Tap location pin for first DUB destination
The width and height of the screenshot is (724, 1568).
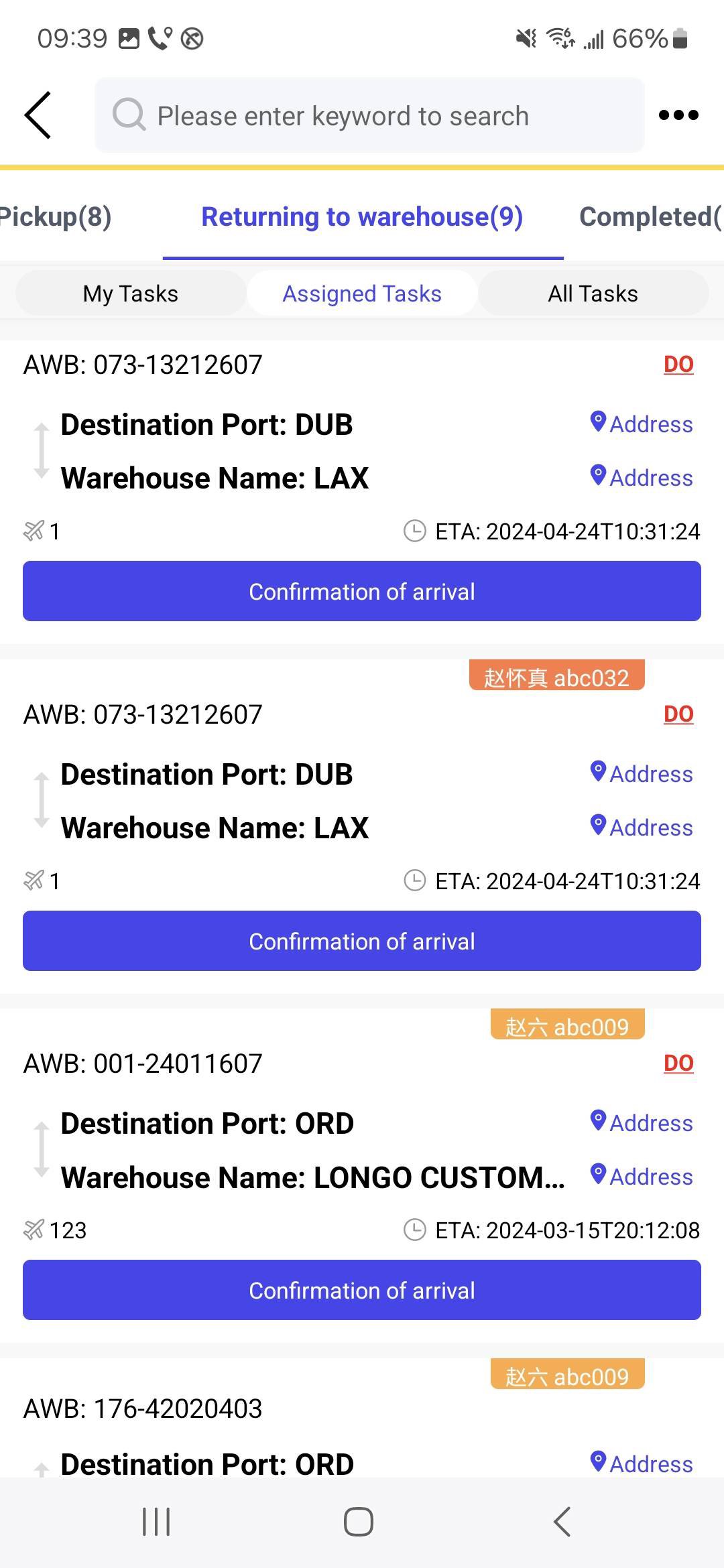coord(598,422)
